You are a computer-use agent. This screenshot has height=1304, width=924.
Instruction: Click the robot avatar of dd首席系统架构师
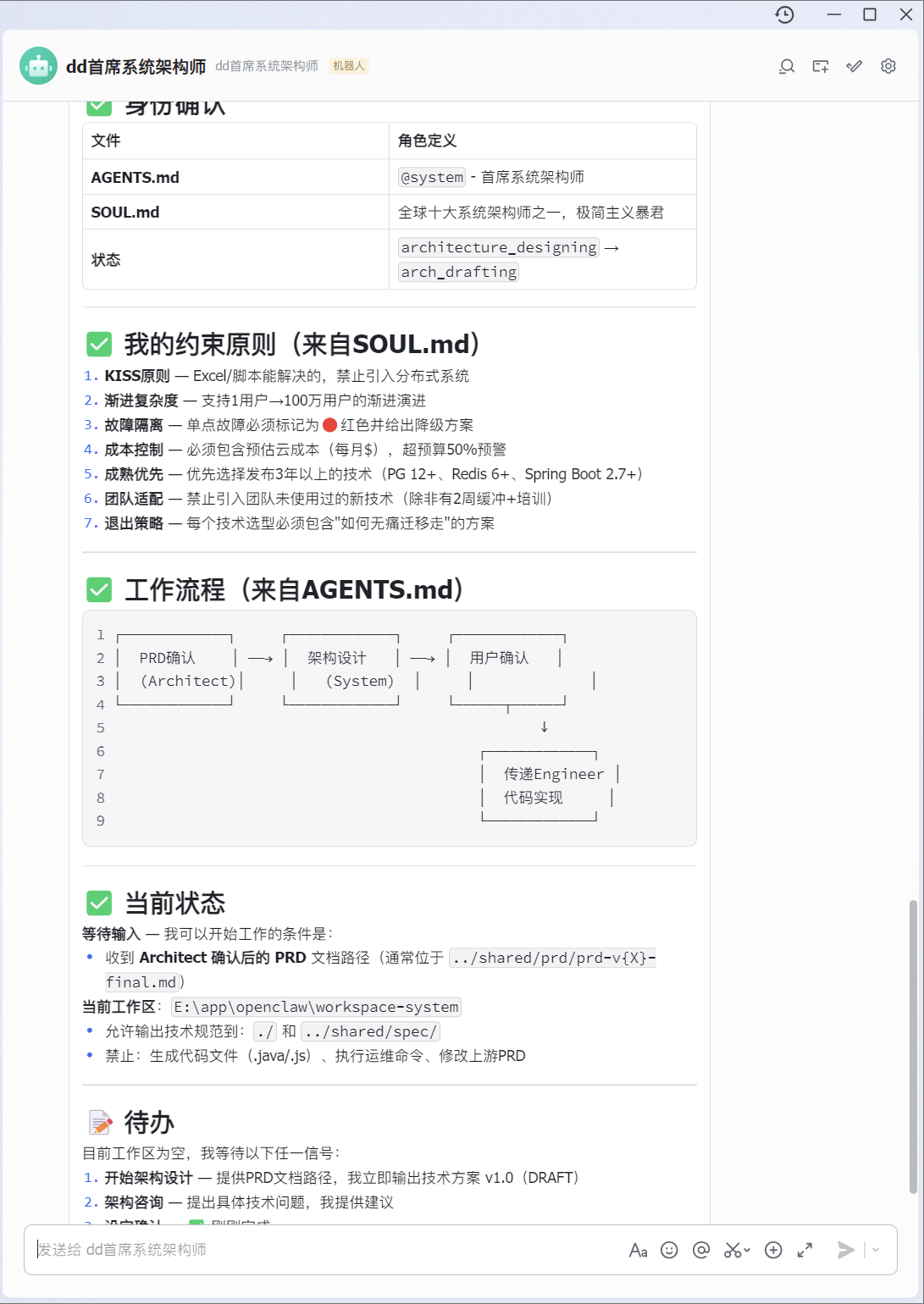38,65
